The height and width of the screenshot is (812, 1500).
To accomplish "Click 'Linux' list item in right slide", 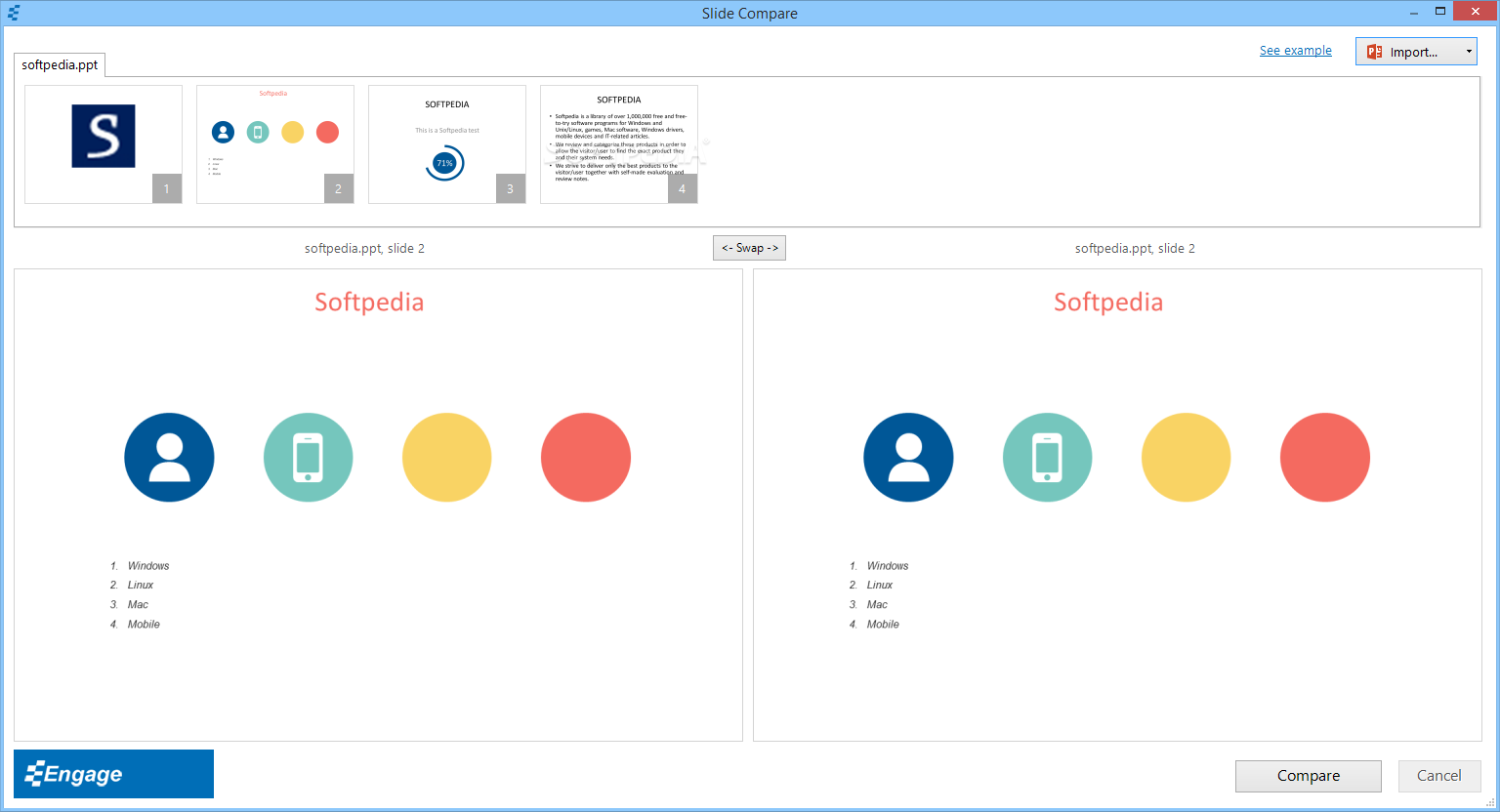I will (x=880, y=586).
